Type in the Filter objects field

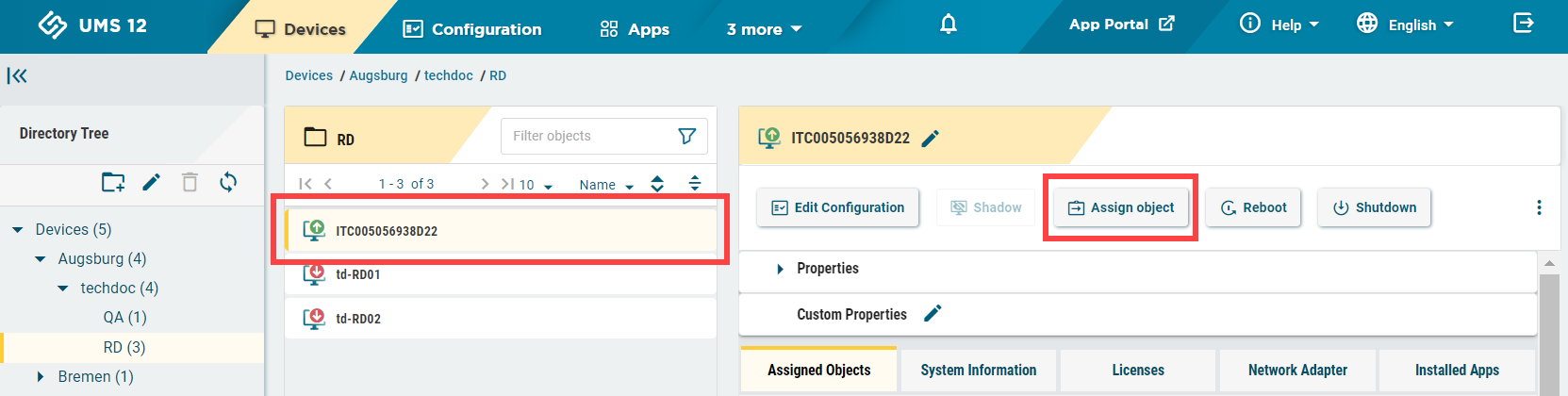coord(589,136)
